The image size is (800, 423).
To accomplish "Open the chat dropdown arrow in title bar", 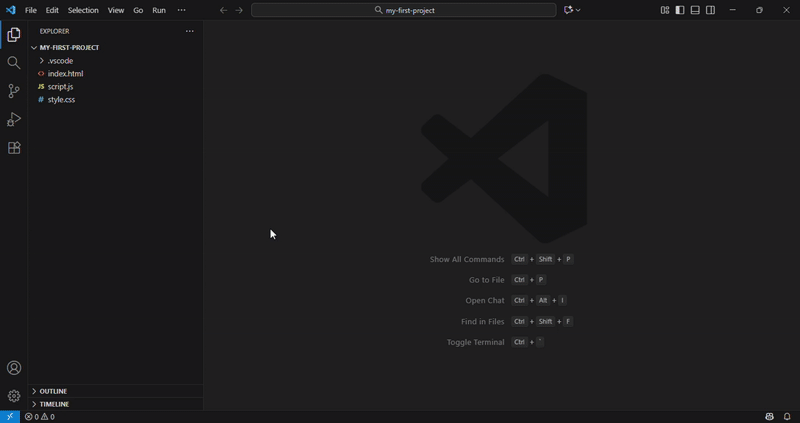I will [578, 10].
